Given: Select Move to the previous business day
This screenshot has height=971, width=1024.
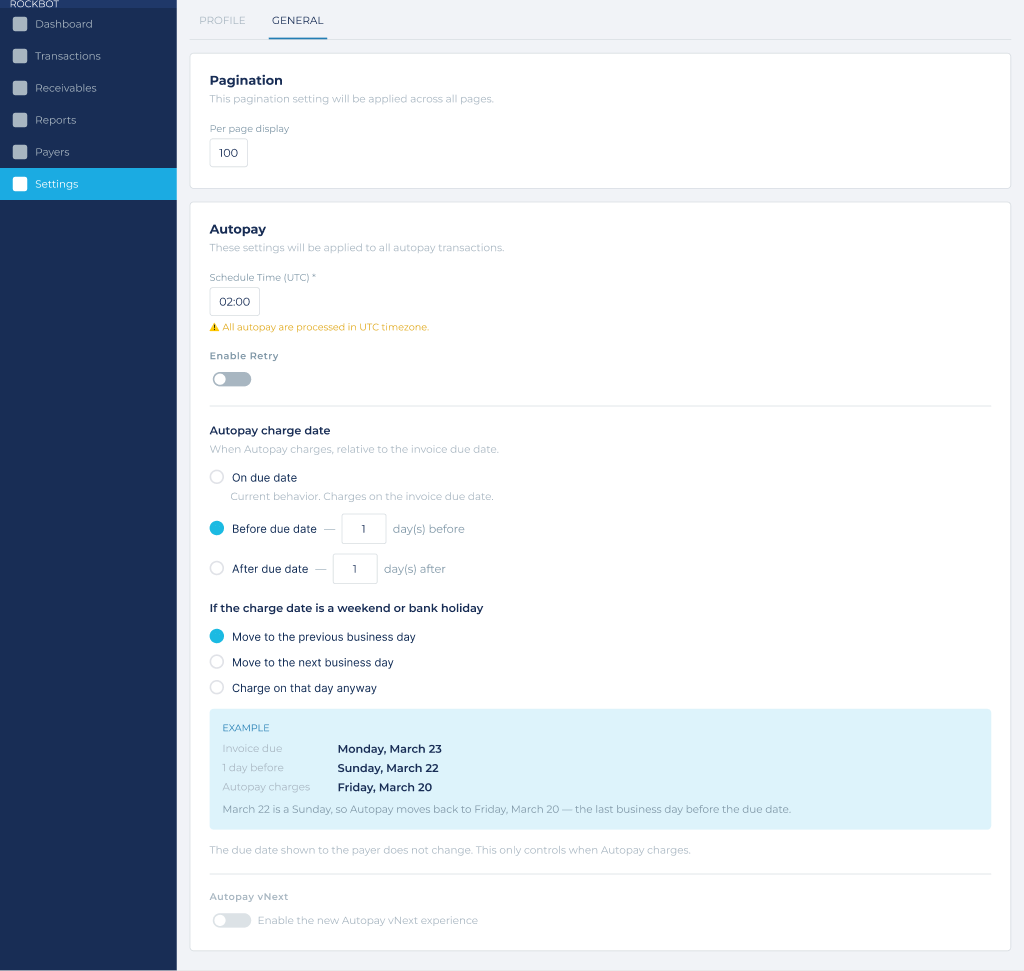Looking at the screenshot, I should [217, 636].
